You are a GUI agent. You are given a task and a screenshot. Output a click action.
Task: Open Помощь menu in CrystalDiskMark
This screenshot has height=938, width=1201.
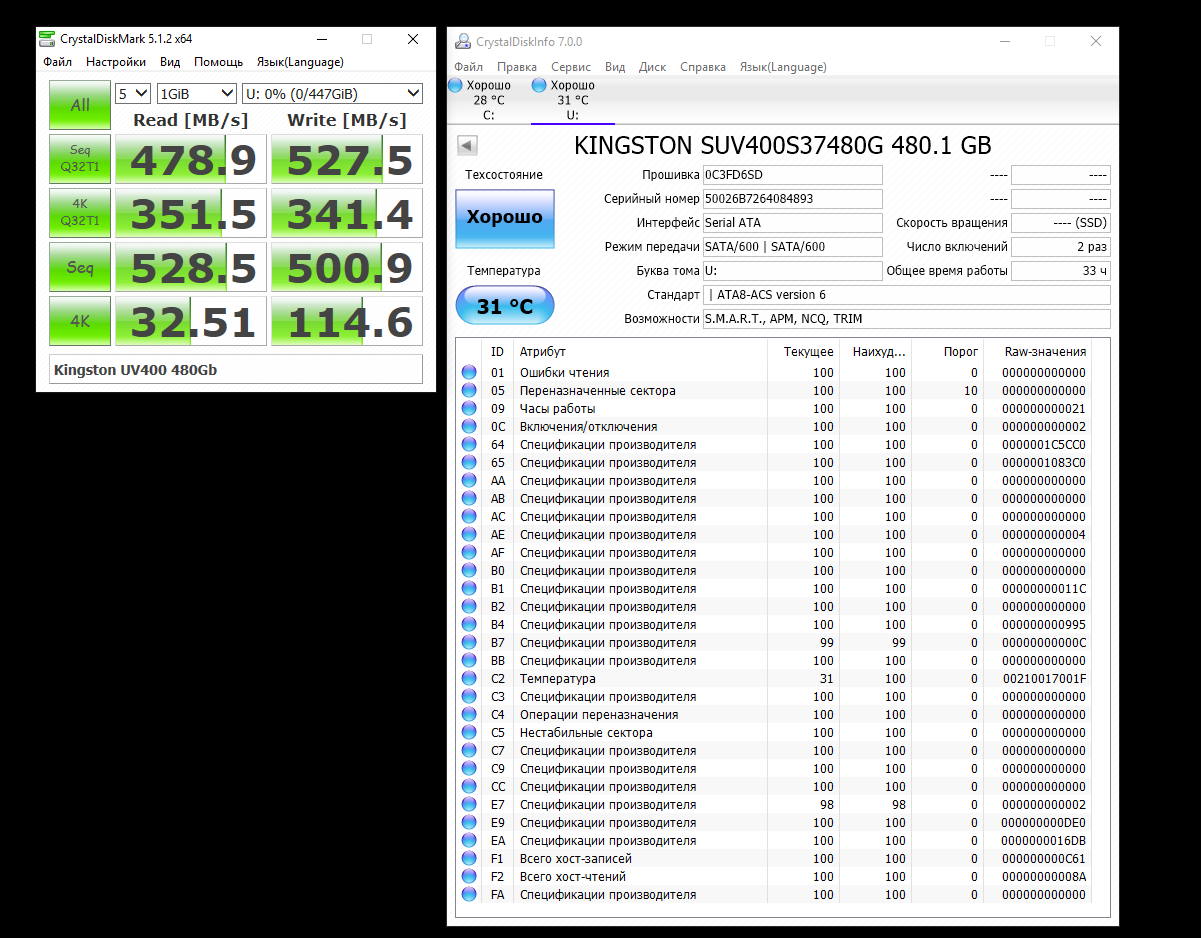pyautogui.click(x=219, y=62)
